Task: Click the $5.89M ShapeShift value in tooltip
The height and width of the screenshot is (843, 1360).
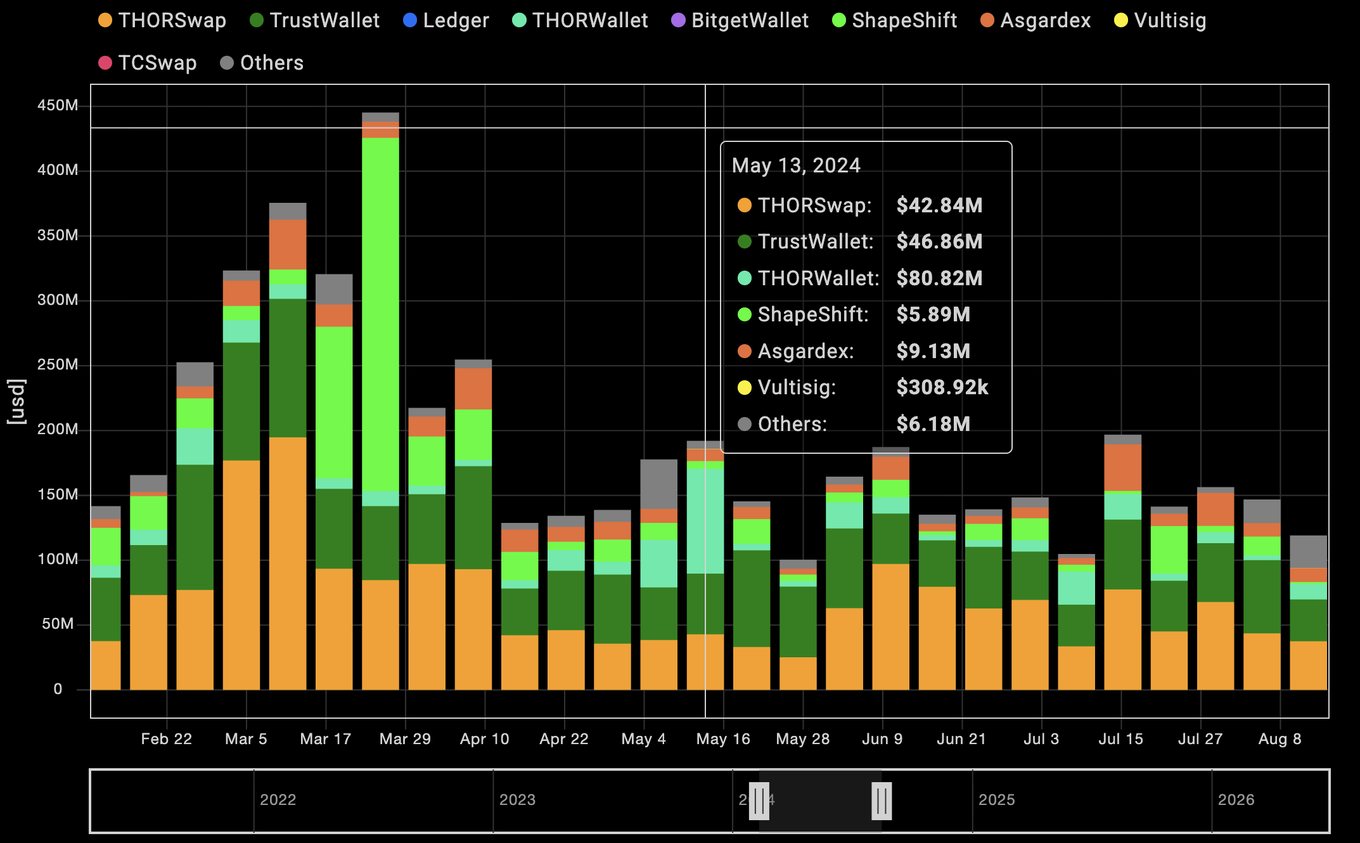Action: pyautogui.click(x=933, y=315)
